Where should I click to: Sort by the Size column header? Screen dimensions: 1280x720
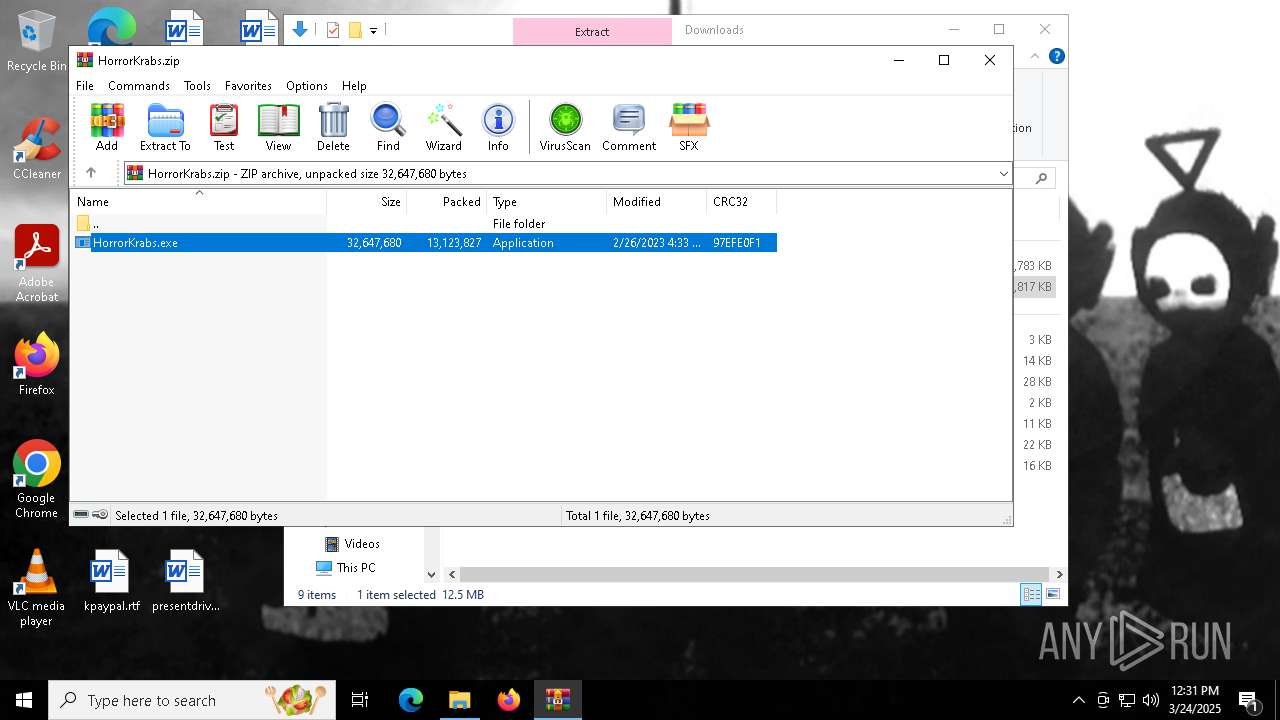click(x=366, y=202)
